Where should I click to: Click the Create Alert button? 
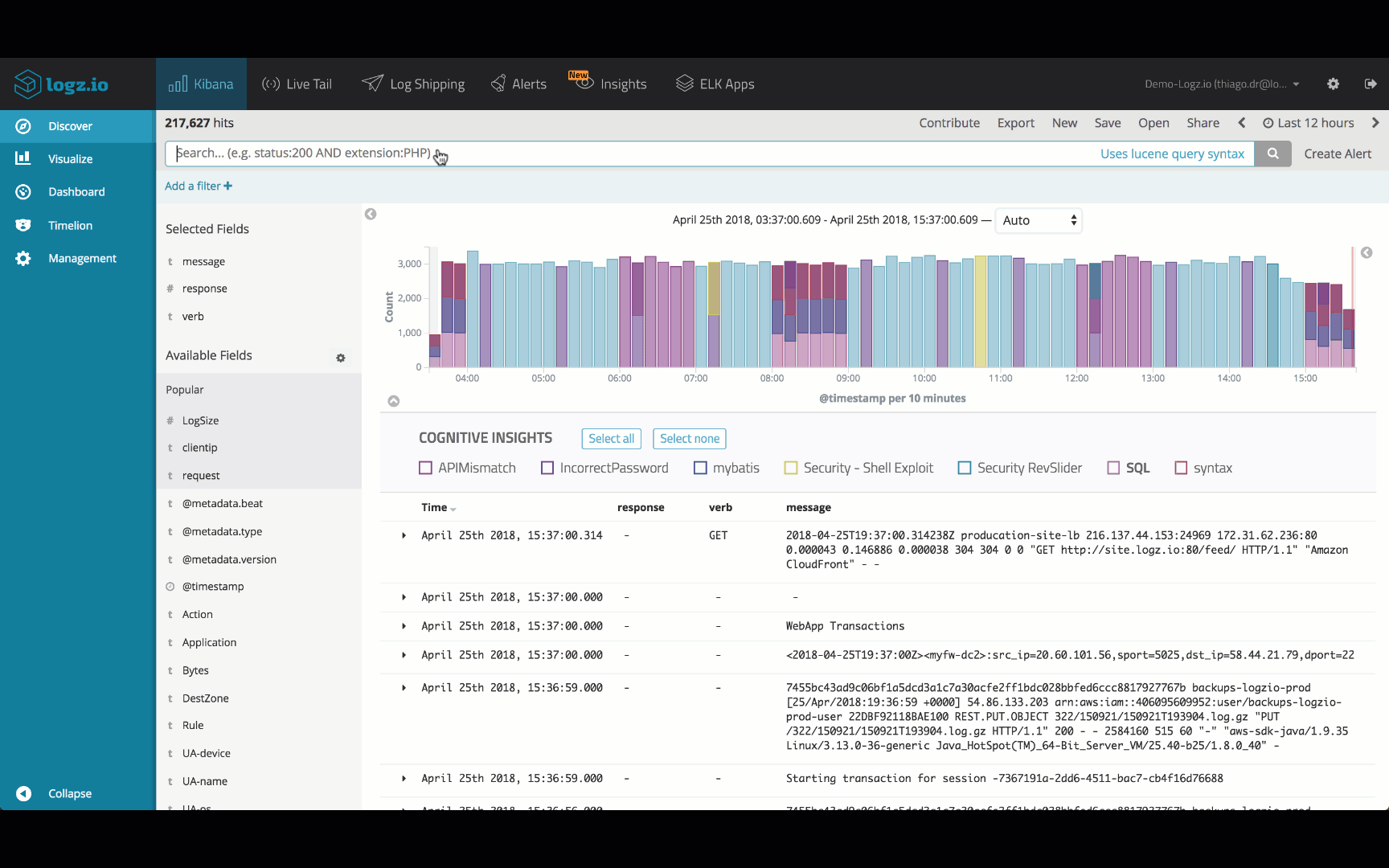point(1338,154)
